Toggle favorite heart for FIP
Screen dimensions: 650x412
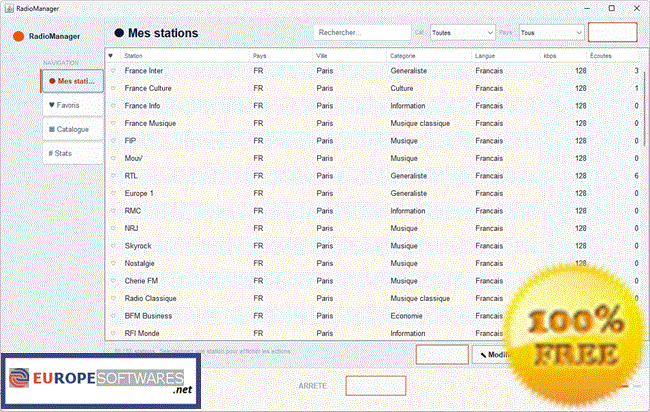[113, 141]
